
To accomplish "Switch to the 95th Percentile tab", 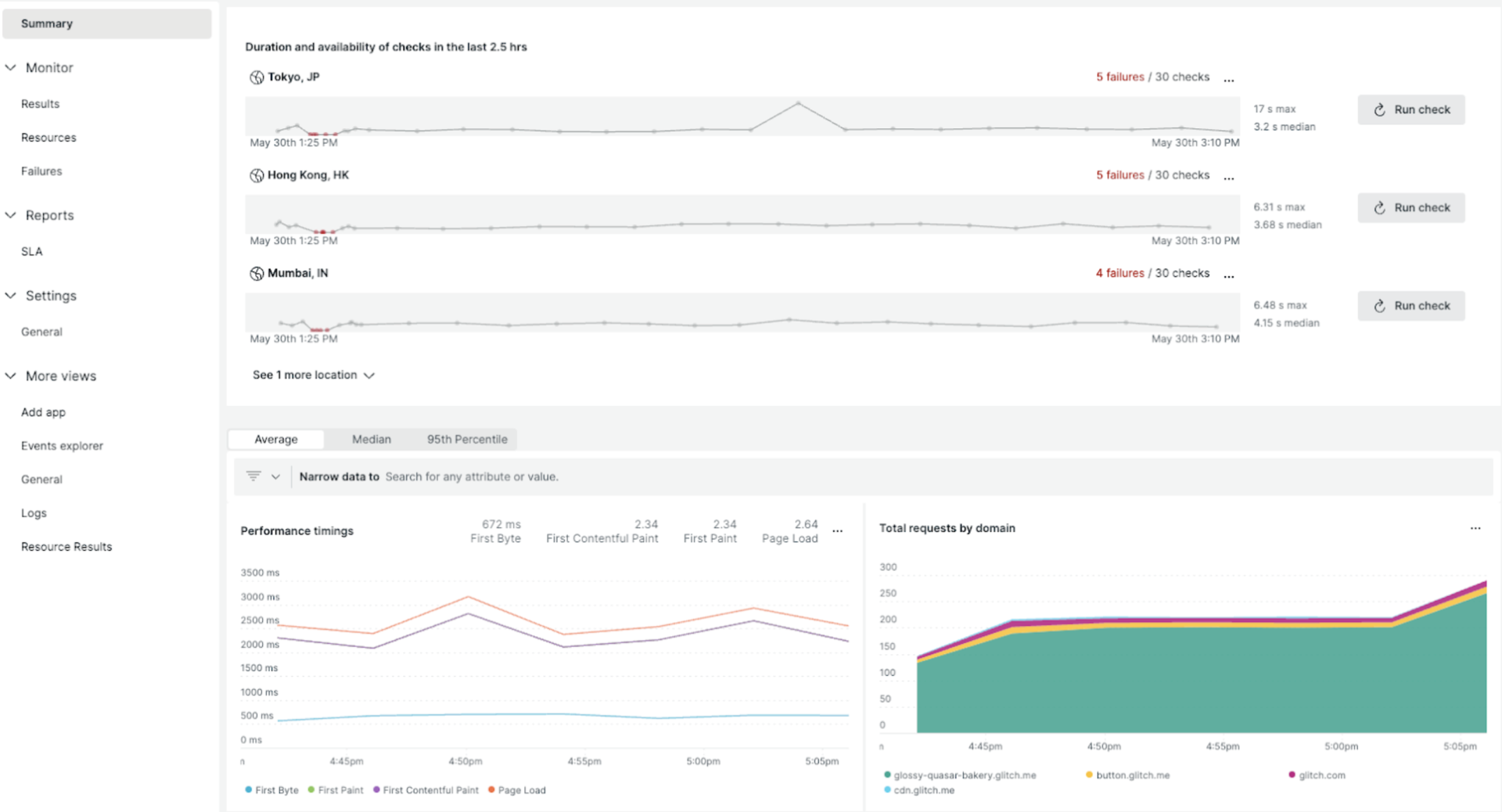I will coord(466,439).
